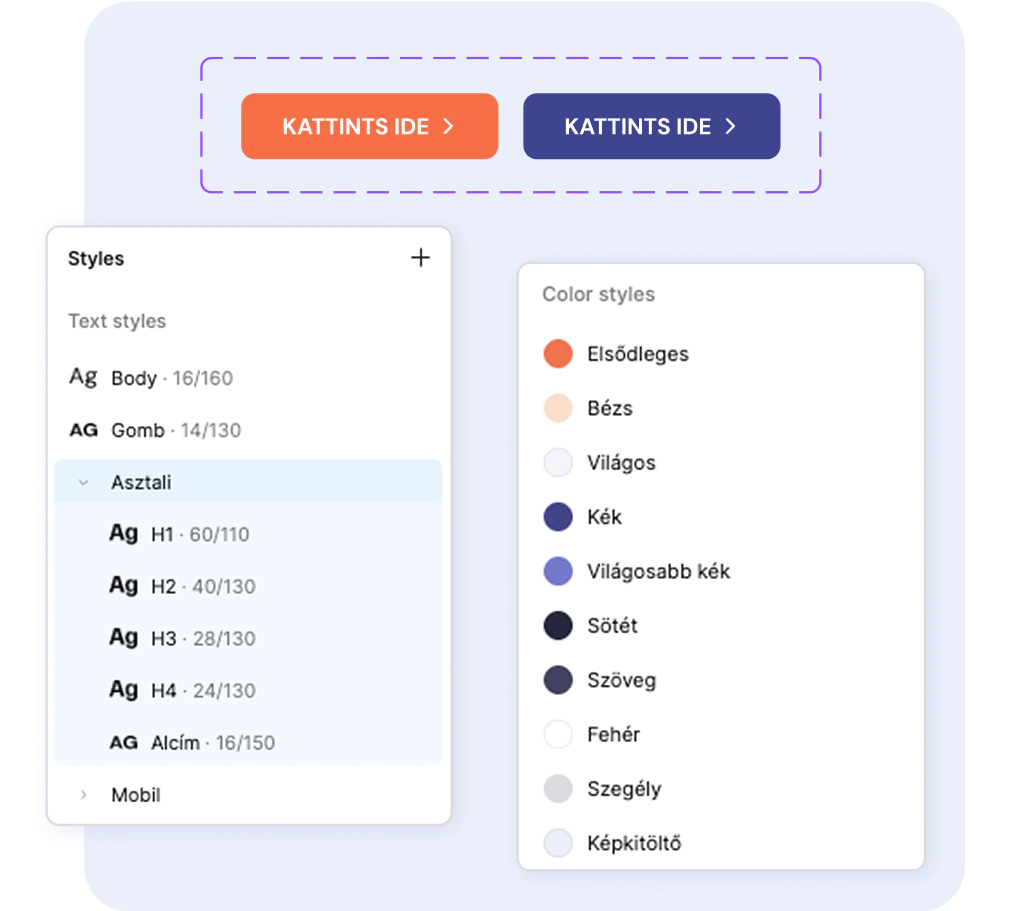
Task: Select the Ag preview icon for H2
Action: (x=123, y=585)
